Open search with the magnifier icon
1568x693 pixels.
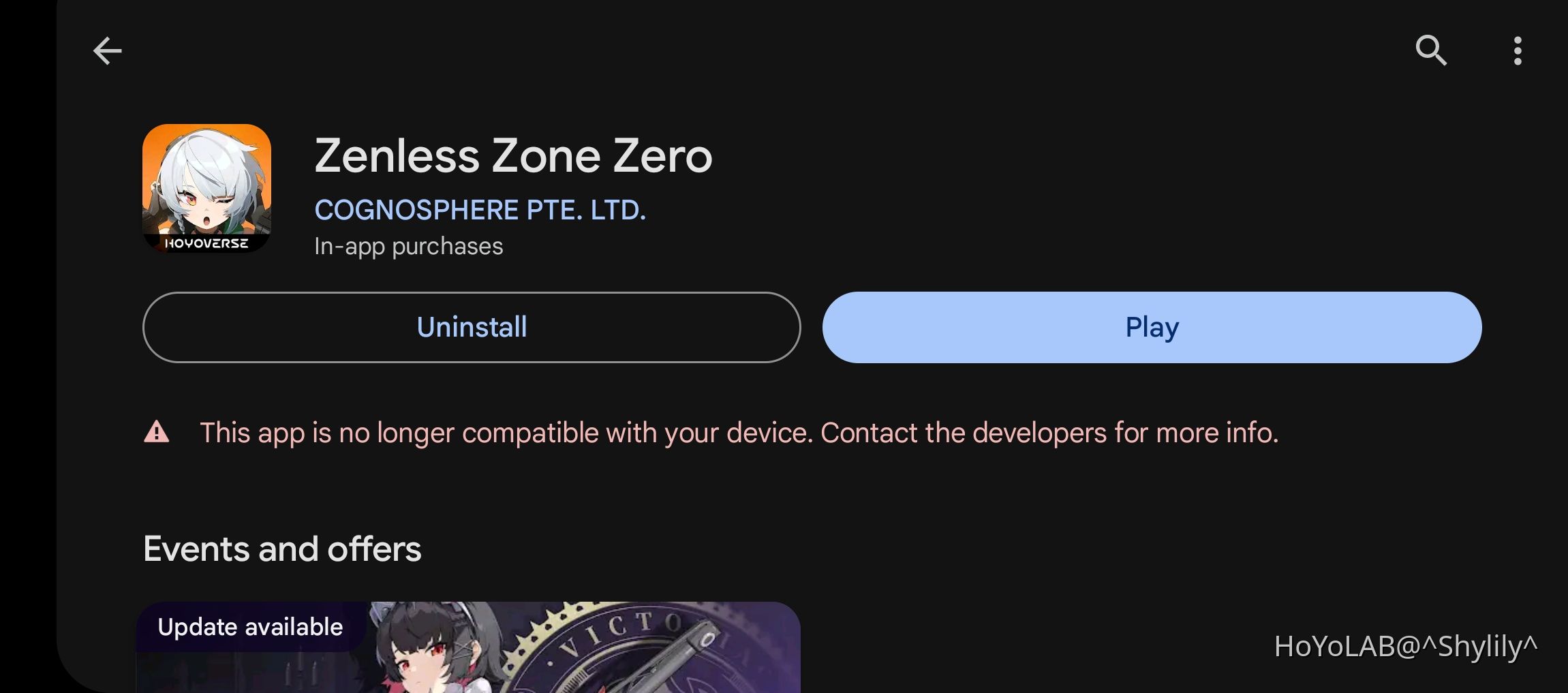tap(1430, 50)
